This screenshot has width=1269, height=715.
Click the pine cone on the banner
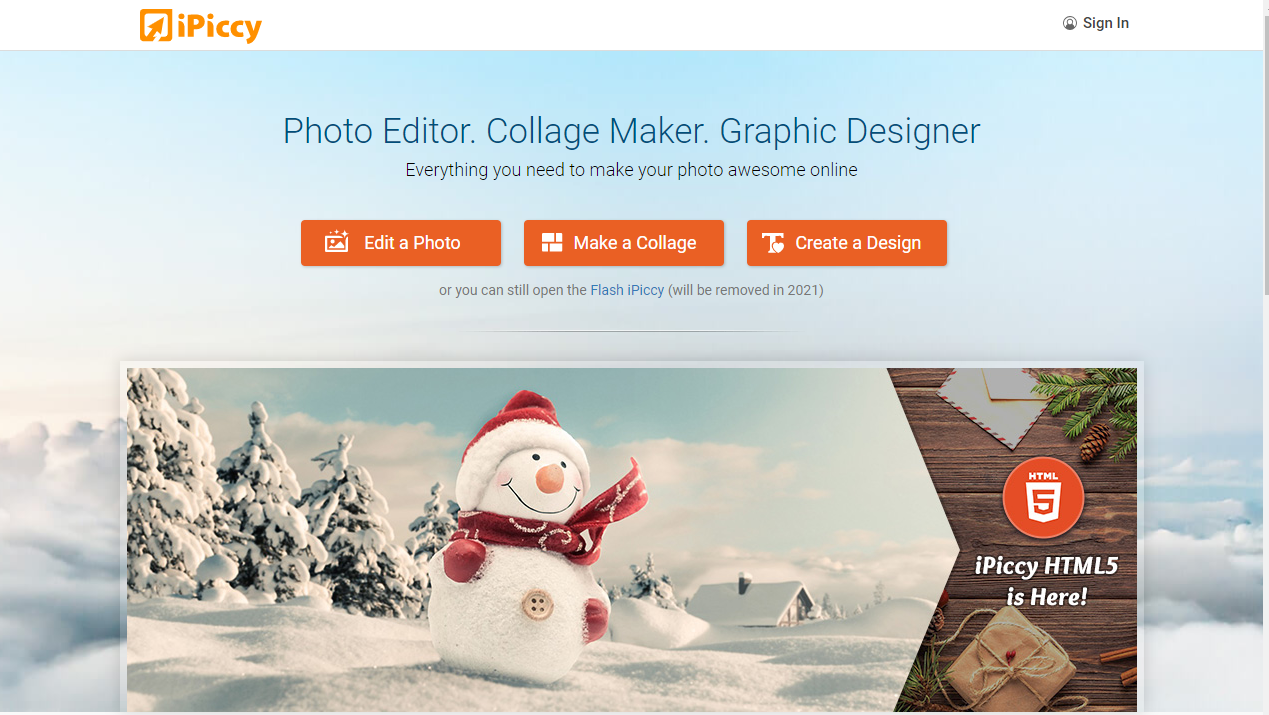pos(1094,441)
